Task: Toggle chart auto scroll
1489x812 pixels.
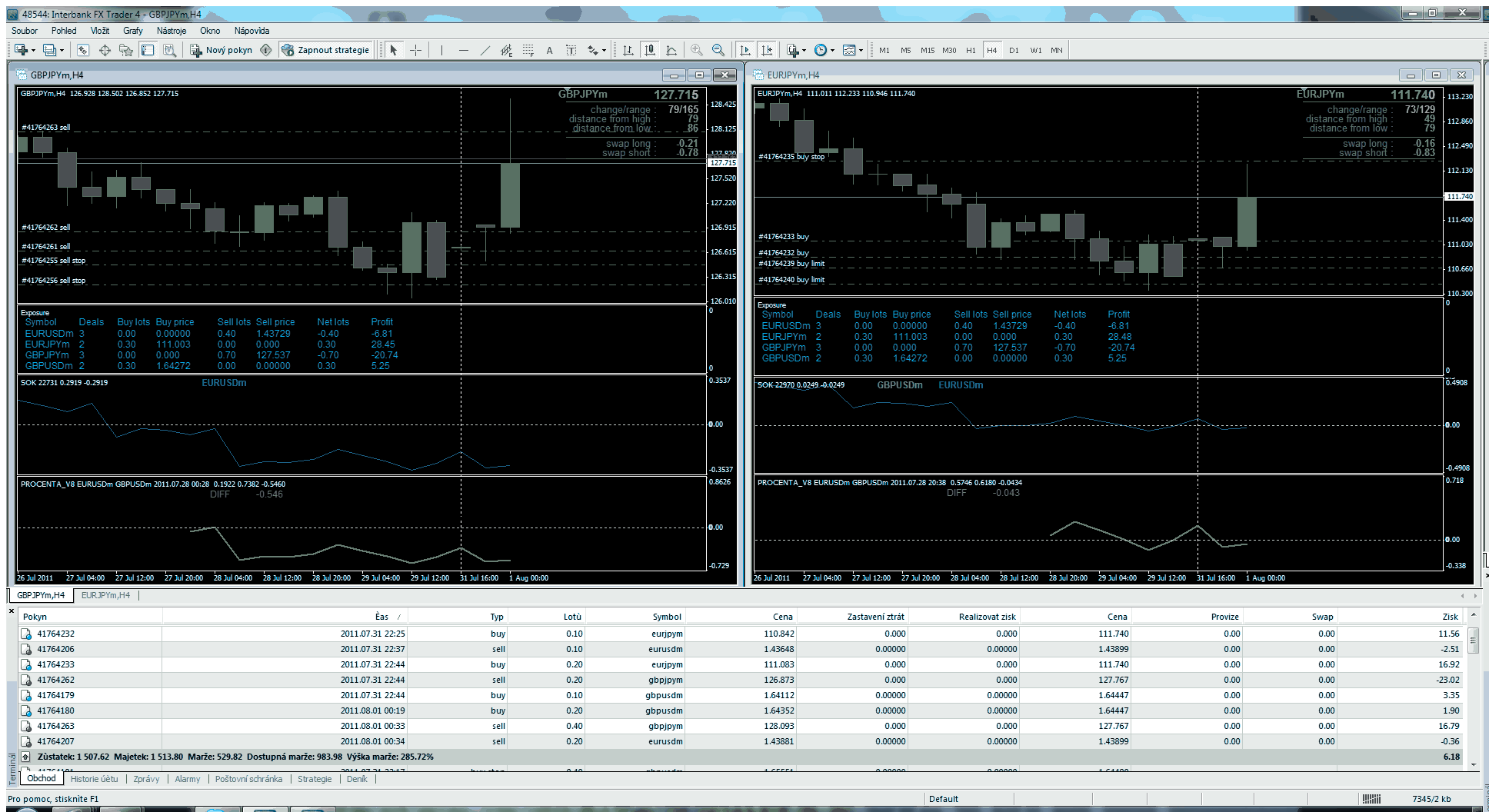Action: click(x=745, y=50)
